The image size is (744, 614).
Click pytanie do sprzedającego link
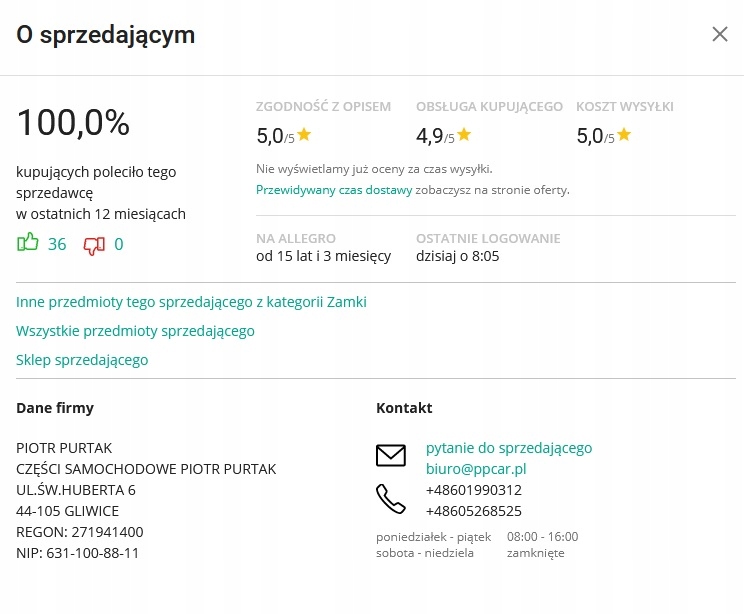pyautogui.click(x=509, y=447)
